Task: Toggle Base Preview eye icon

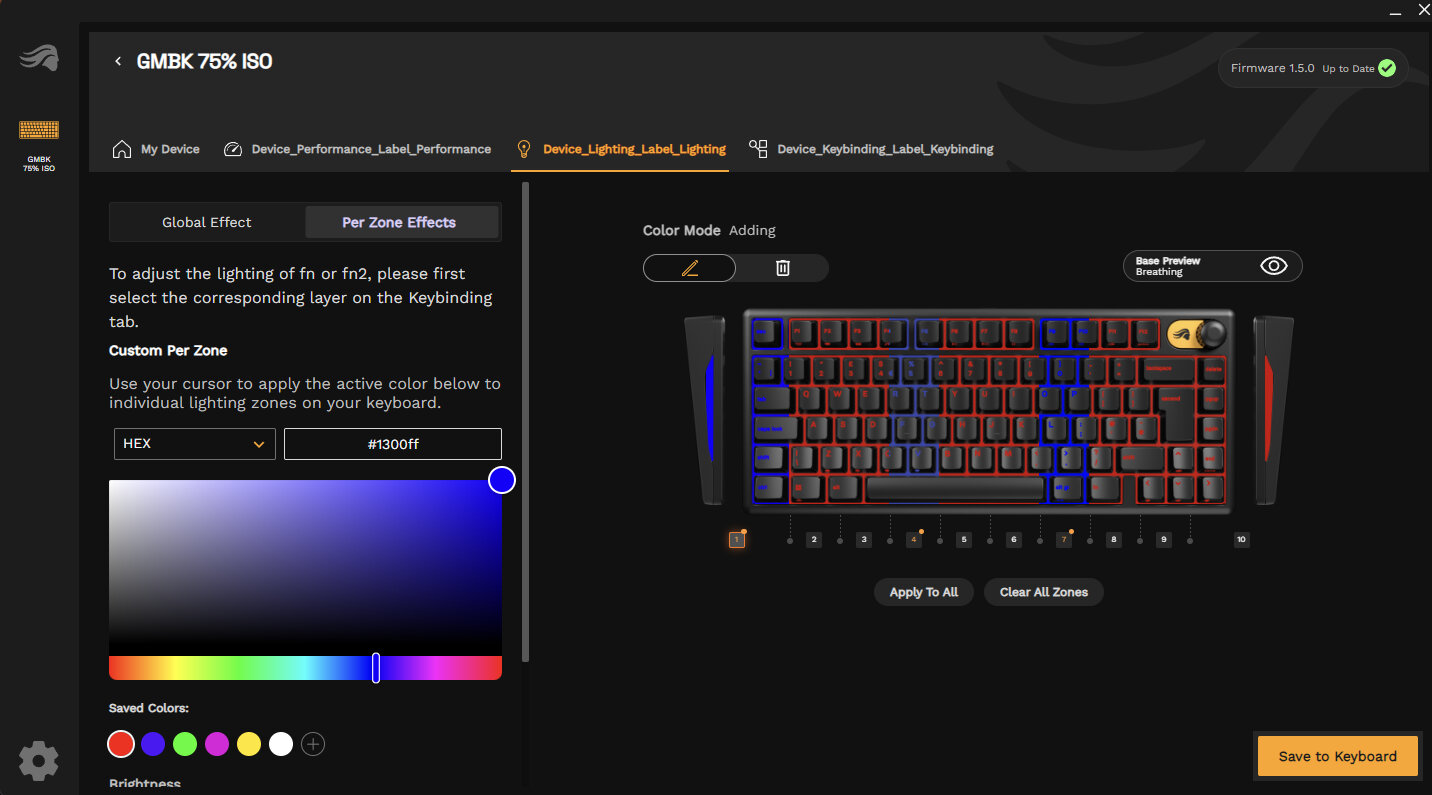Action: click(x=1273, y=266)
